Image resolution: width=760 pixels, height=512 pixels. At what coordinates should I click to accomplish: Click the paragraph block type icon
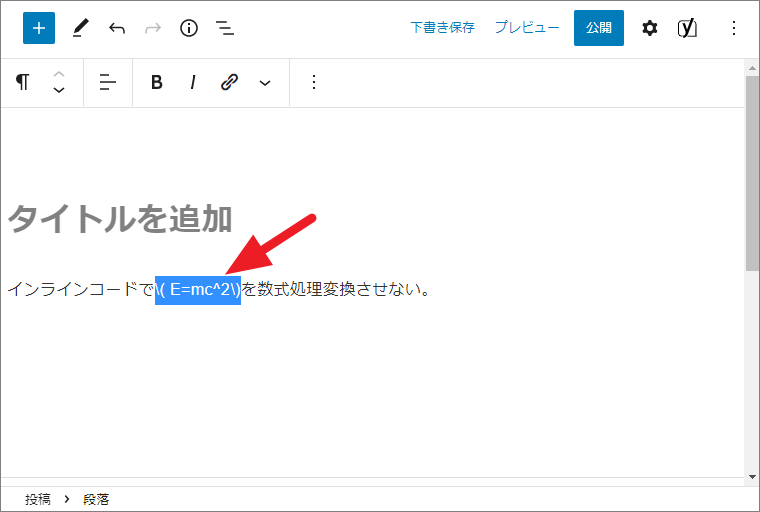[x=23, y=82]
